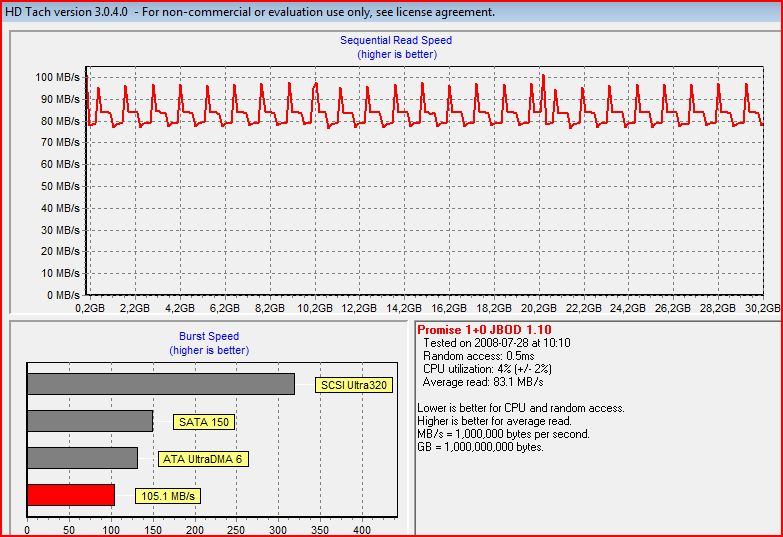Click 'Lower is better for CPU and random access.'
The width and height of the screenshot is (783, 537).
point(521,408)
